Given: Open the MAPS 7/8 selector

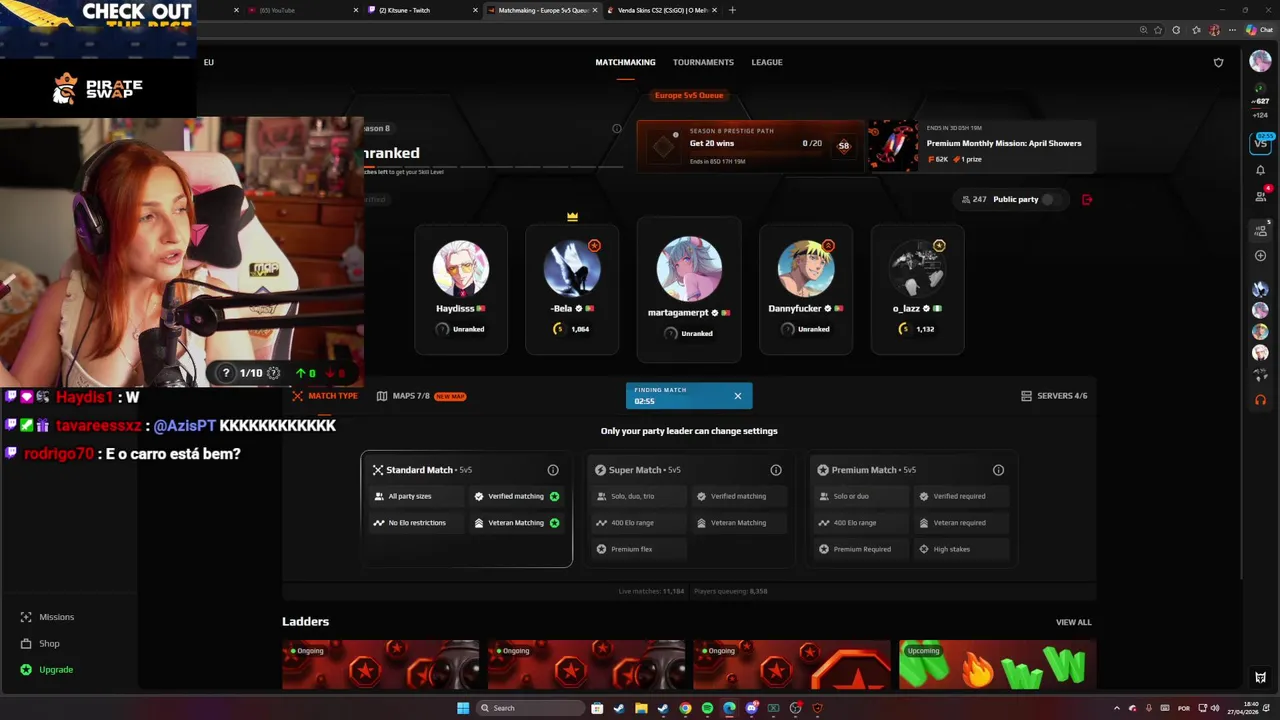Looking at the screenshot, I should (421, 396).
